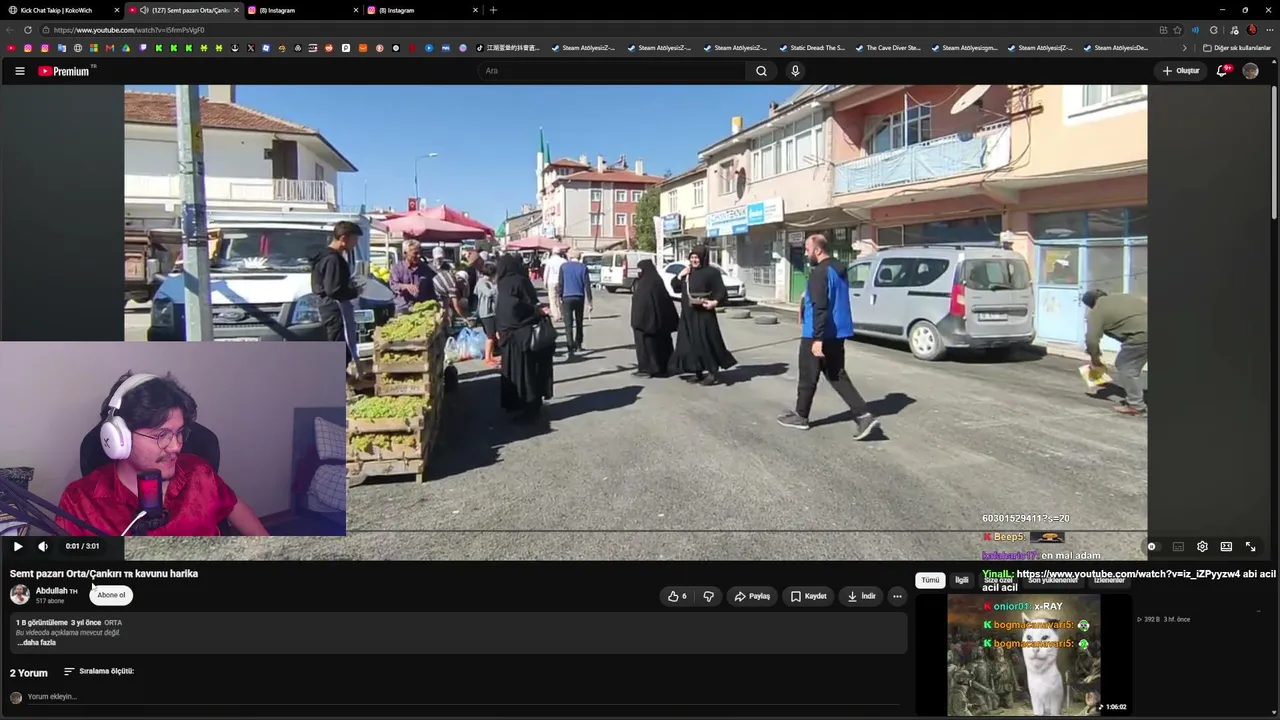
Task: Open the cat video thumbnail in recommendations
Action: click(1023, 655)
